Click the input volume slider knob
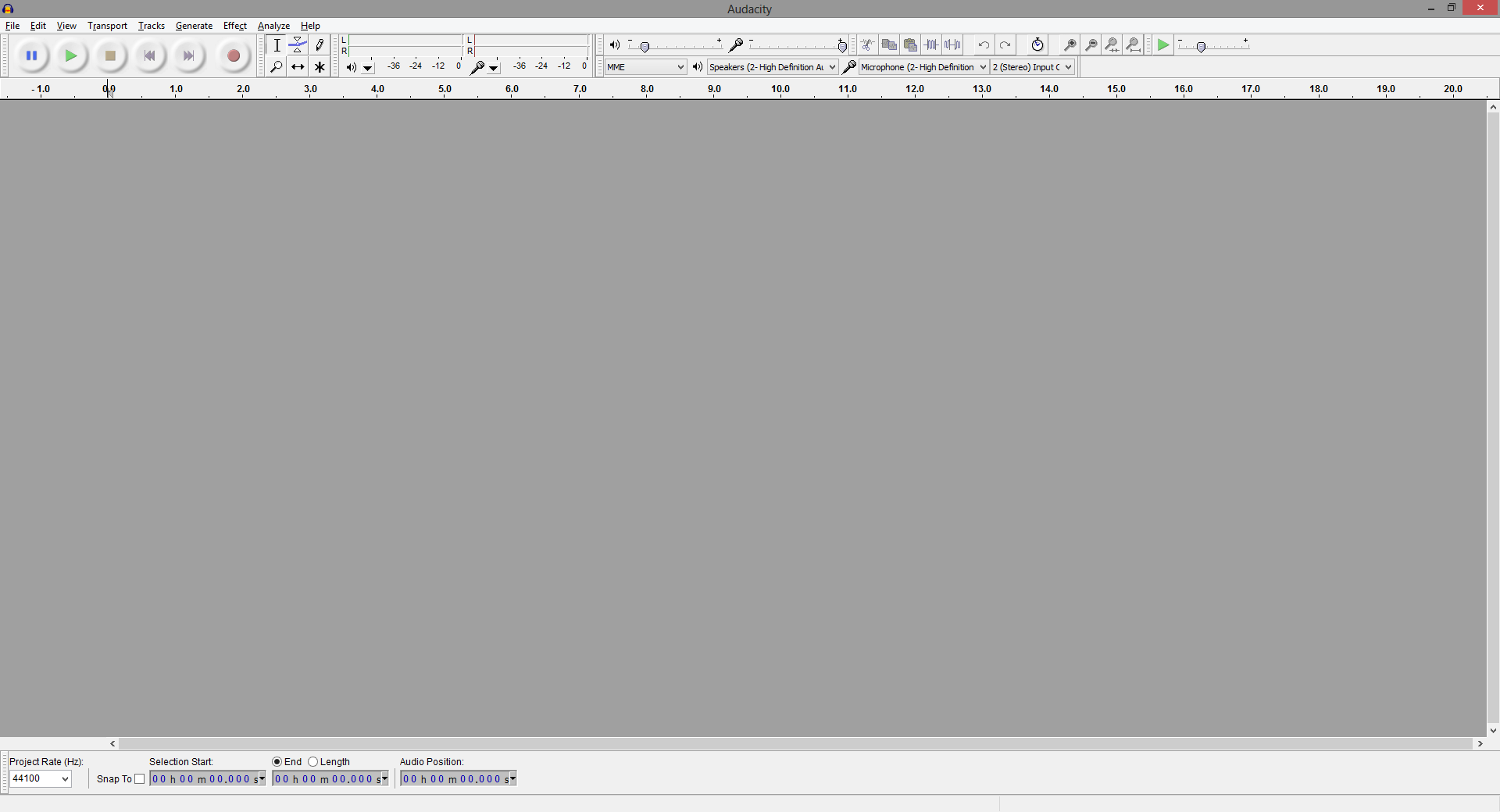 (x=842, y=47)
